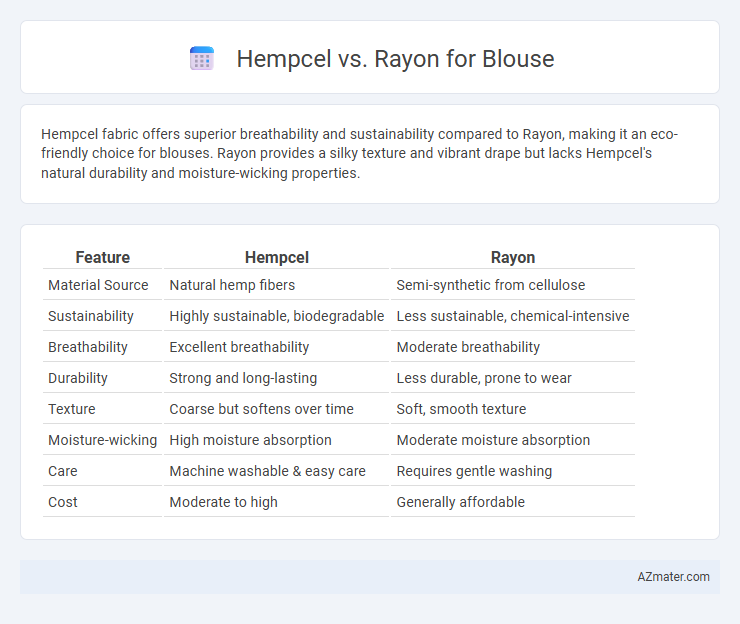Click the Breathability row label
The width and height of the screenshot is (740, 624).
88,347
